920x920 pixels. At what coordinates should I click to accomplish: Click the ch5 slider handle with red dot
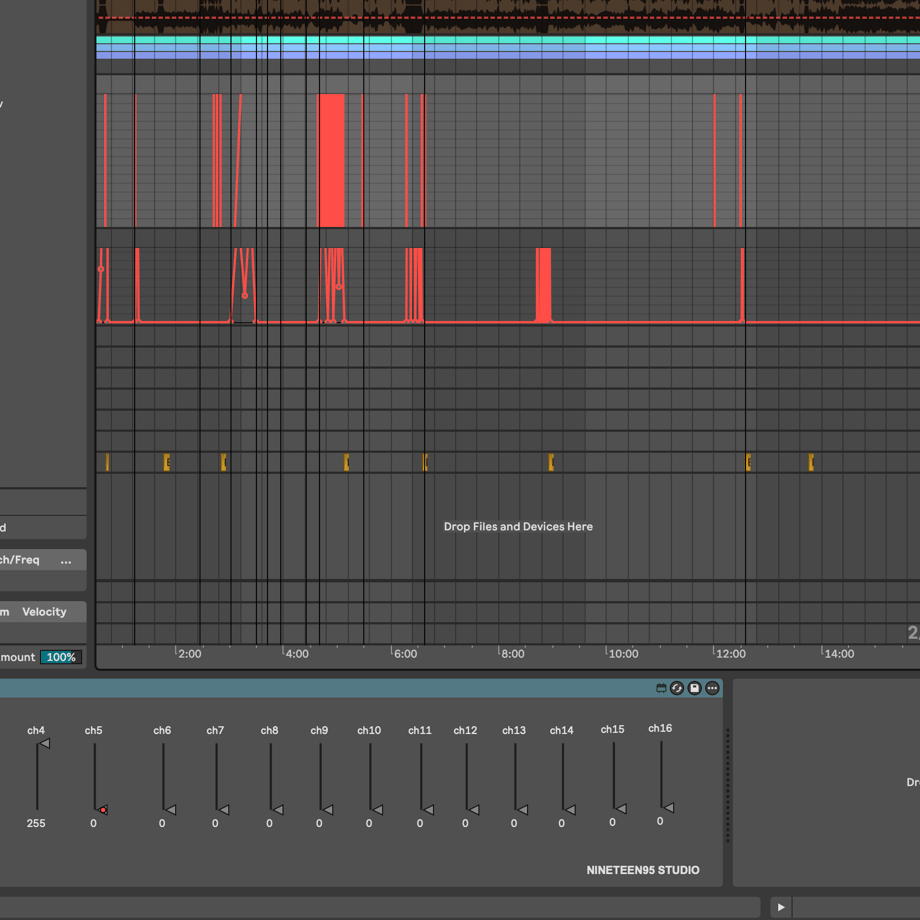[x=102, y=810]
